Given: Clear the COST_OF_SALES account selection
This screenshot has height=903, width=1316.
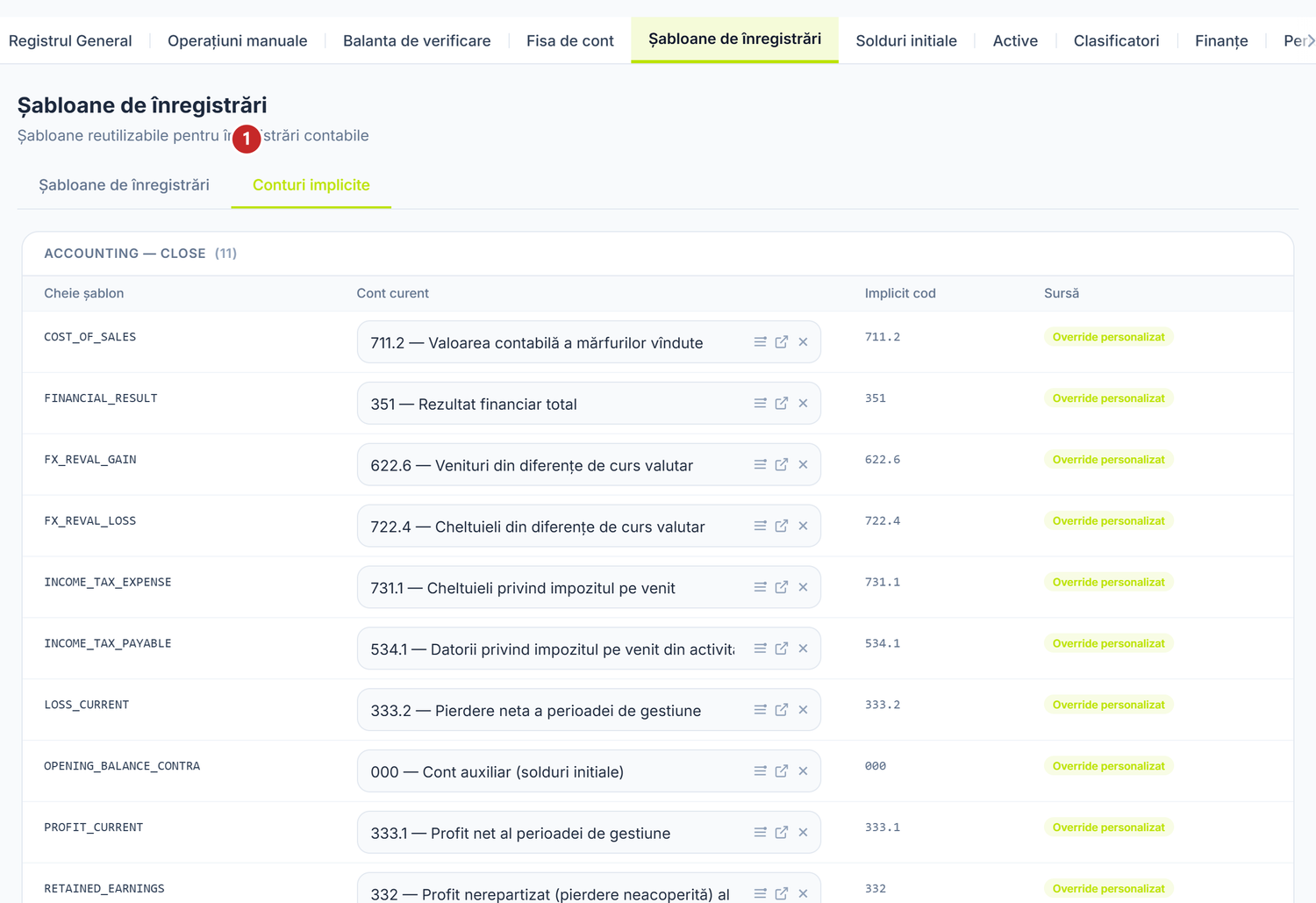Looking at the screenshot, I should point(803,342).
